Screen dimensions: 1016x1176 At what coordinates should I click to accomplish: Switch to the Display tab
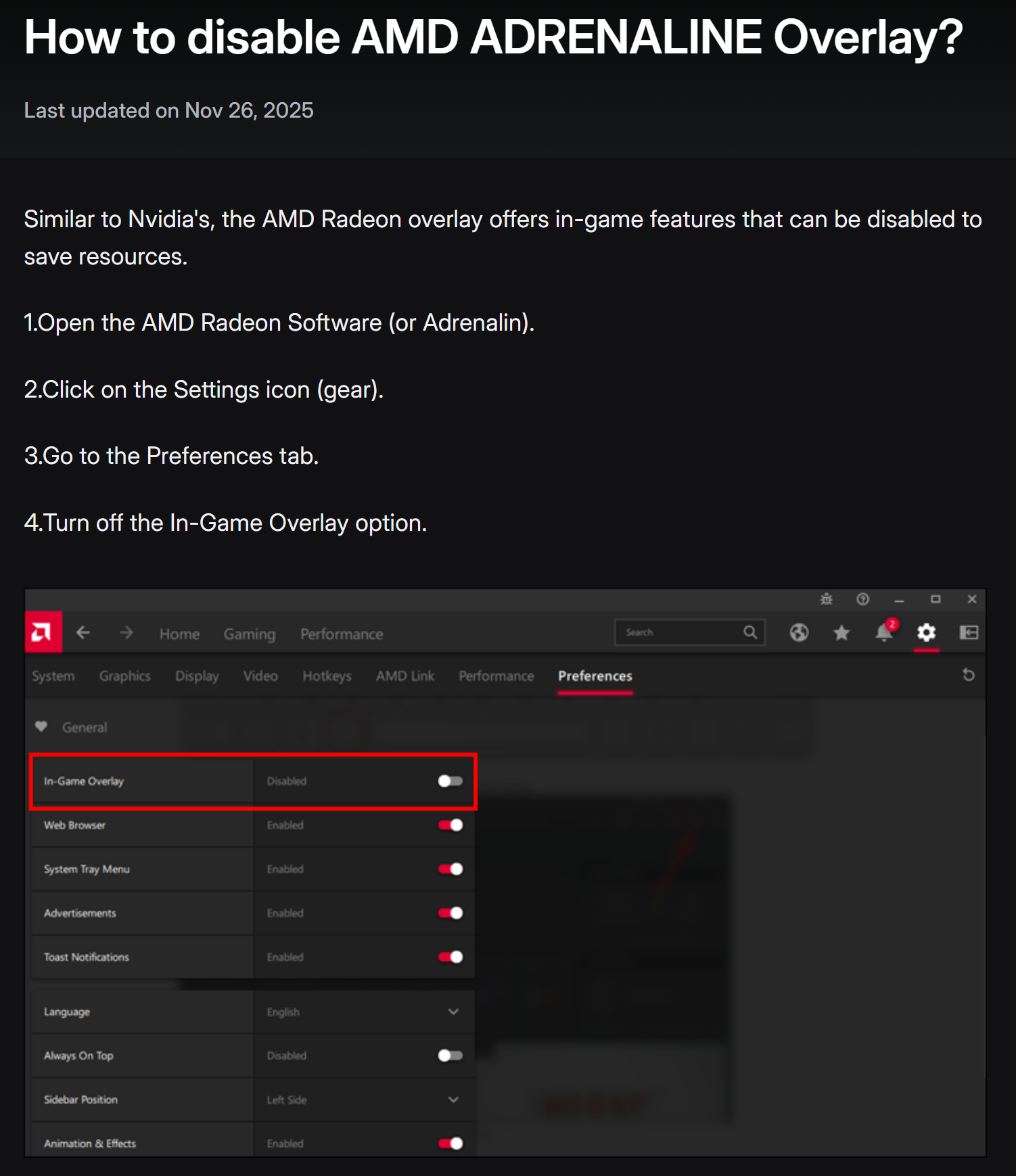[197, 676]
